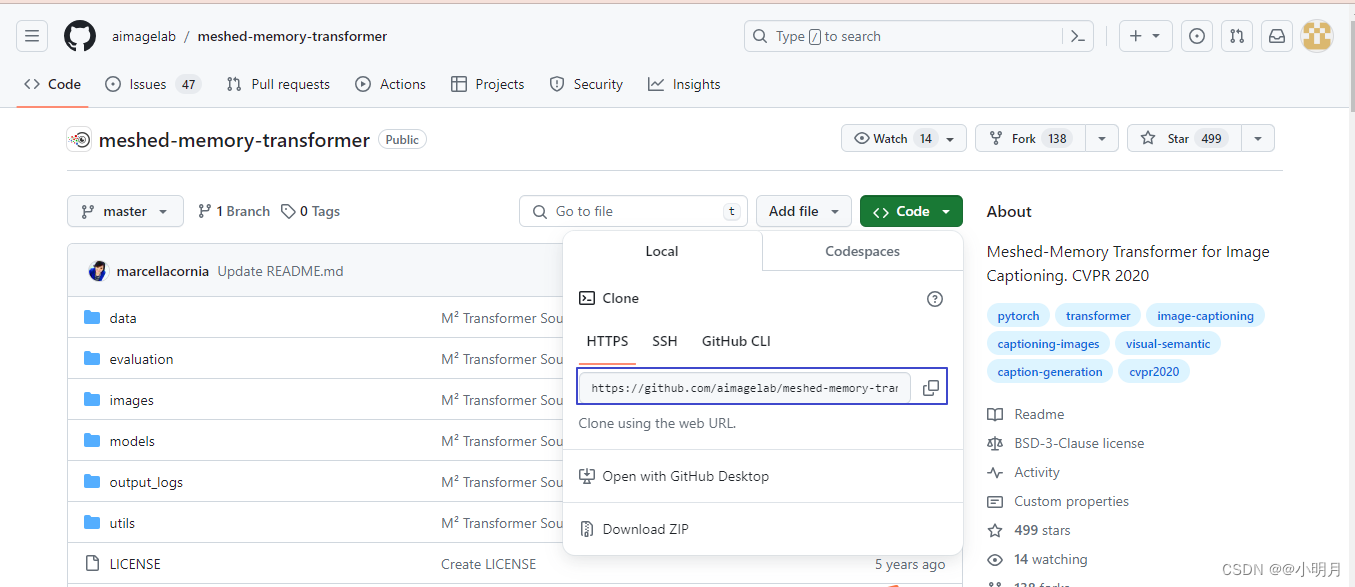The height and width of the screenshot is (587, 1355).
Task: Expand the dropdown arrow beside Fork
Action: point(1102,139)
